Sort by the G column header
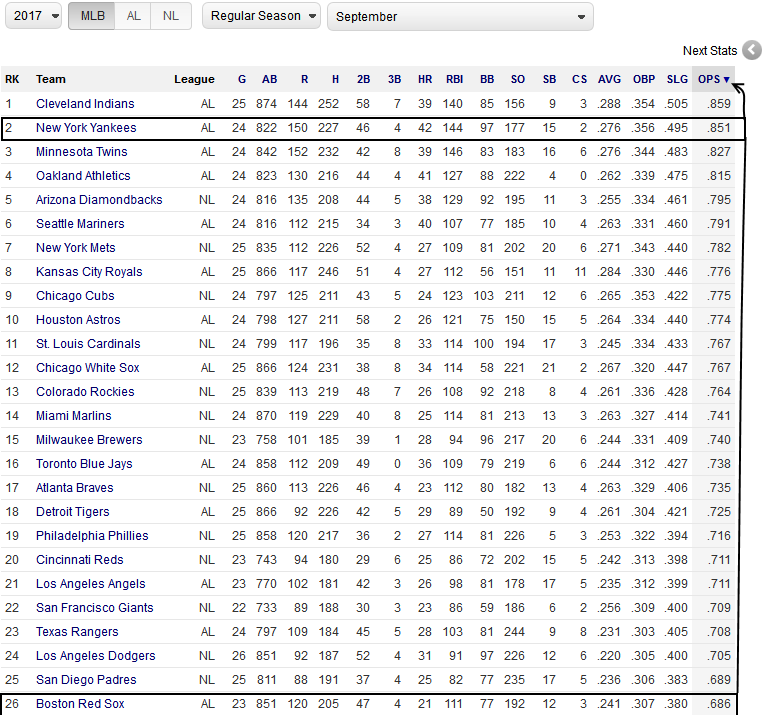The image size is (763, 715). click(x=242, y=79)
